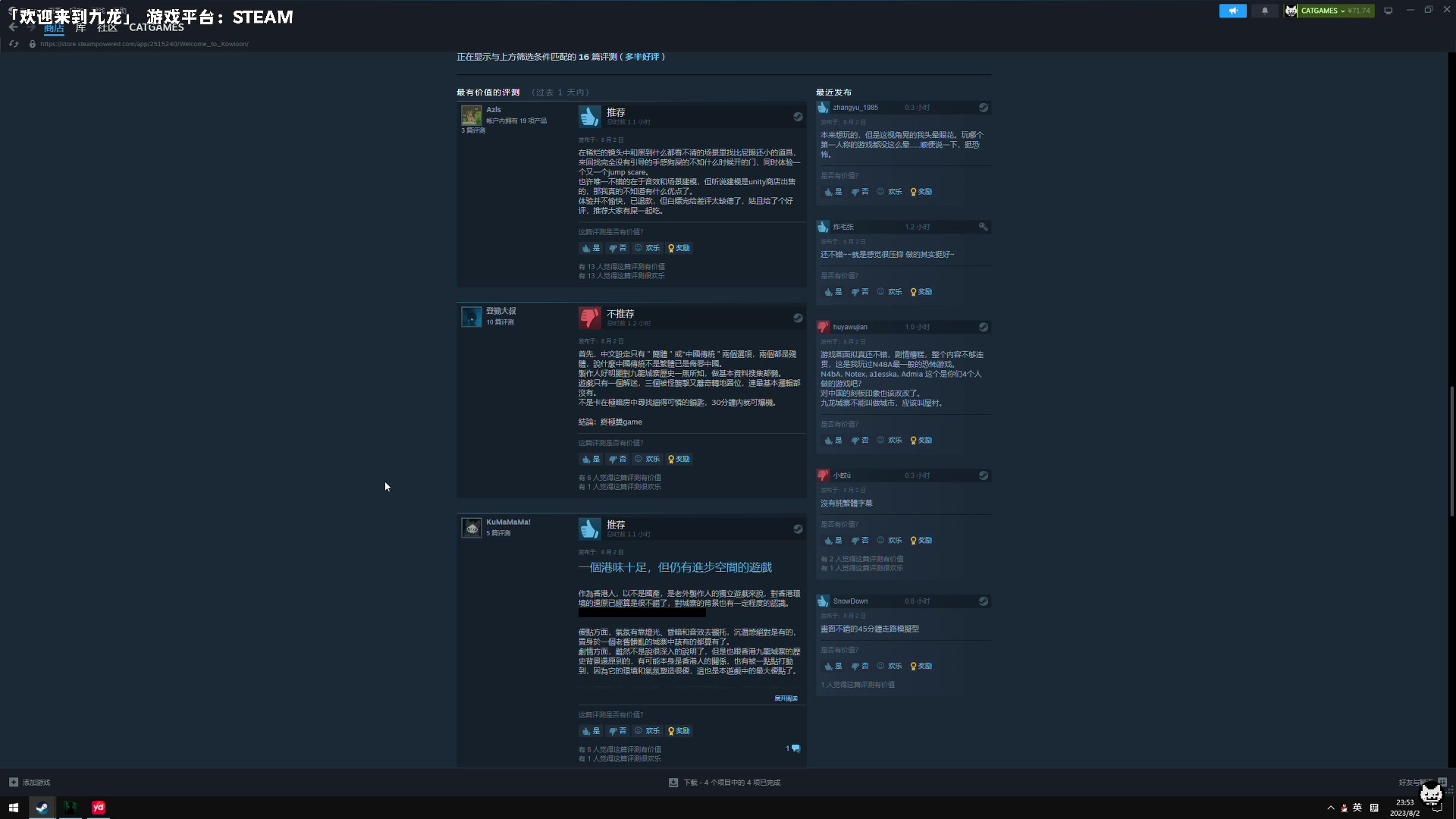Switch to the 社区 community tab
The height and width of the screenshot is (819, 1456).
(108, 28)
